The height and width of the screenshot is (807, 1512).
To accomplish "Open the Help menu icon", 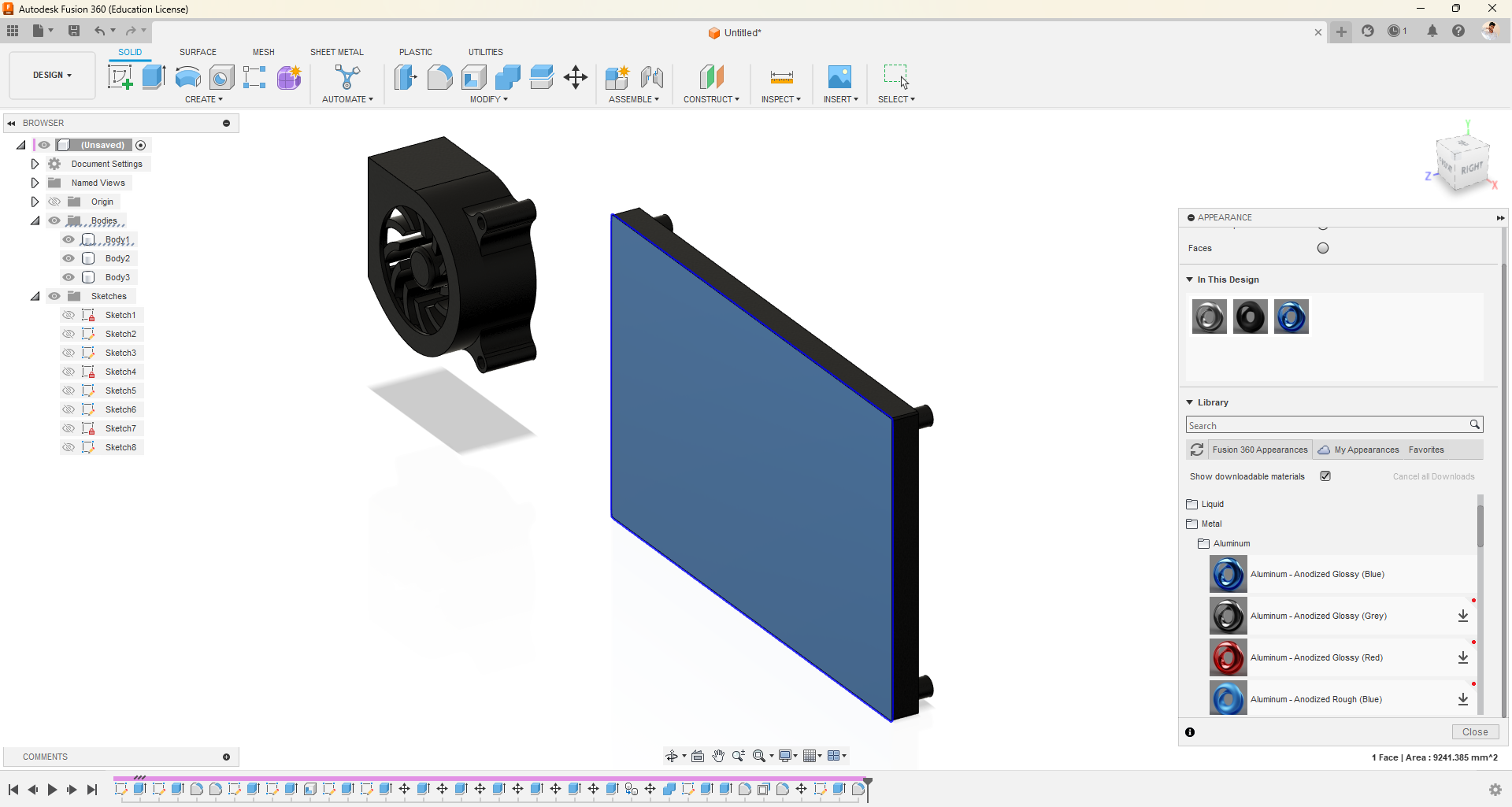I will [x=1458, y=31].
